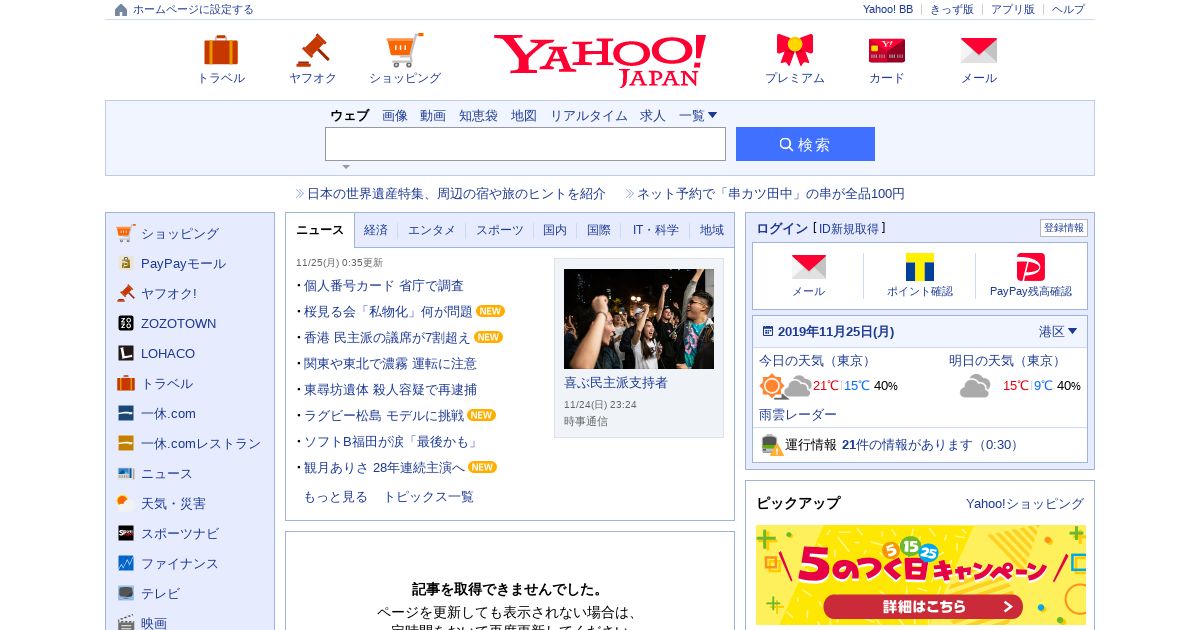Expand the 一覧 search category dropdown
The image size is (1200, 630).
(698, 115)
